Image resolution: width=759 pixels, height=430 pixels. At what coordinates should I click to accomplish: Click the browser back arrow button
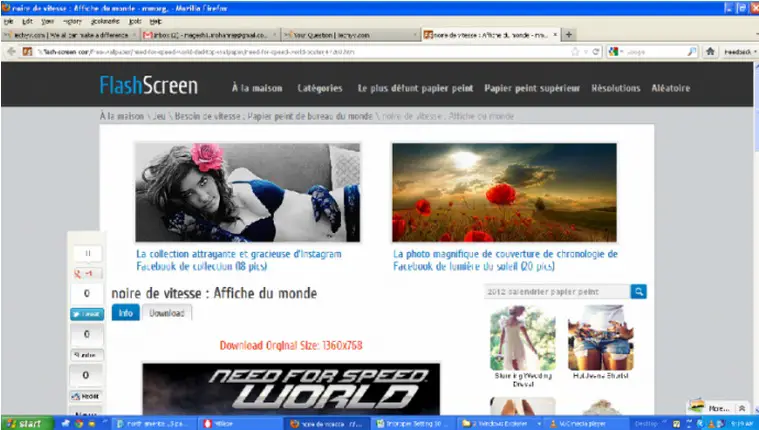tap(12, 51)
